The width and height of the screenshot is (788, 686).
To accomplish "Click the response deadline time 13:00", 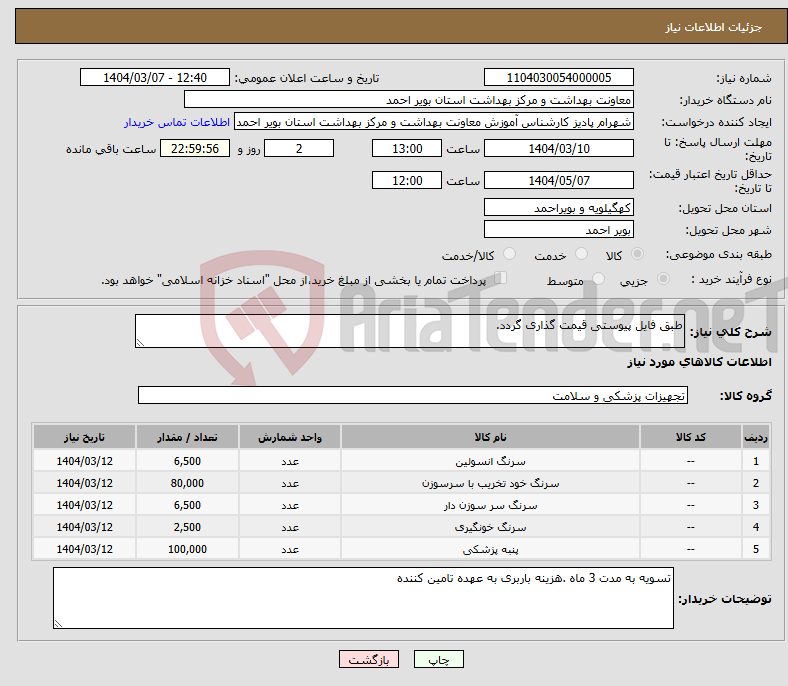I will click(407, 148).
